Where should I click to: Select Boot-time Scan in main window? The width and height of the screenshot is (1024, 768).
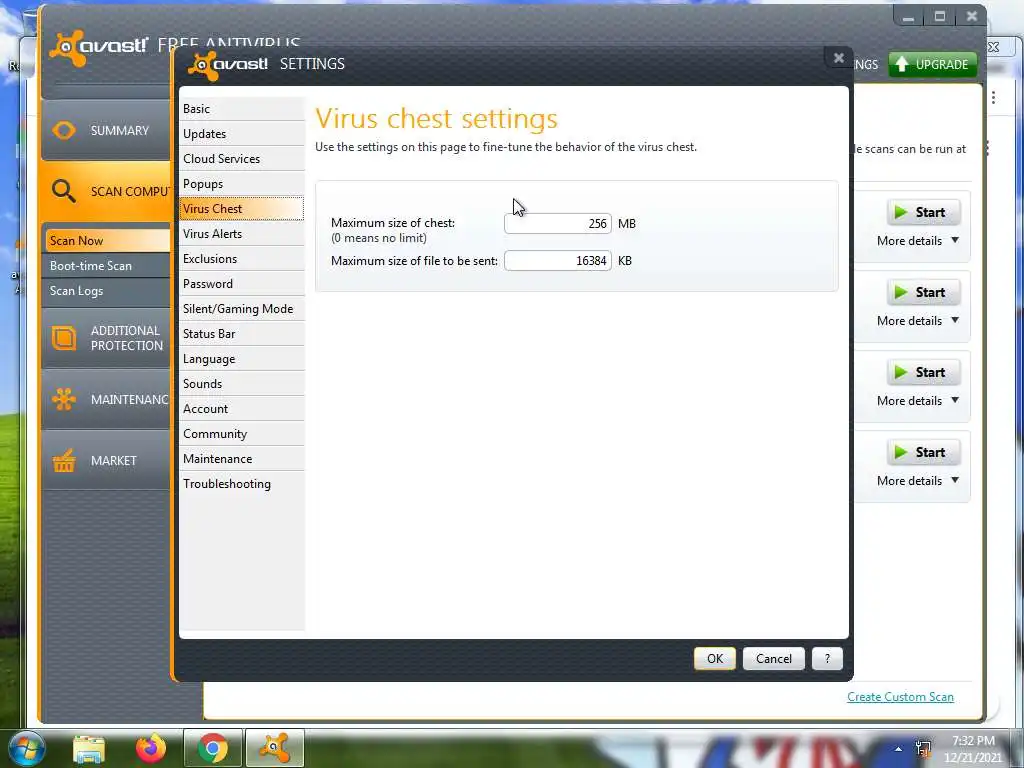click(x=108, y=266)
